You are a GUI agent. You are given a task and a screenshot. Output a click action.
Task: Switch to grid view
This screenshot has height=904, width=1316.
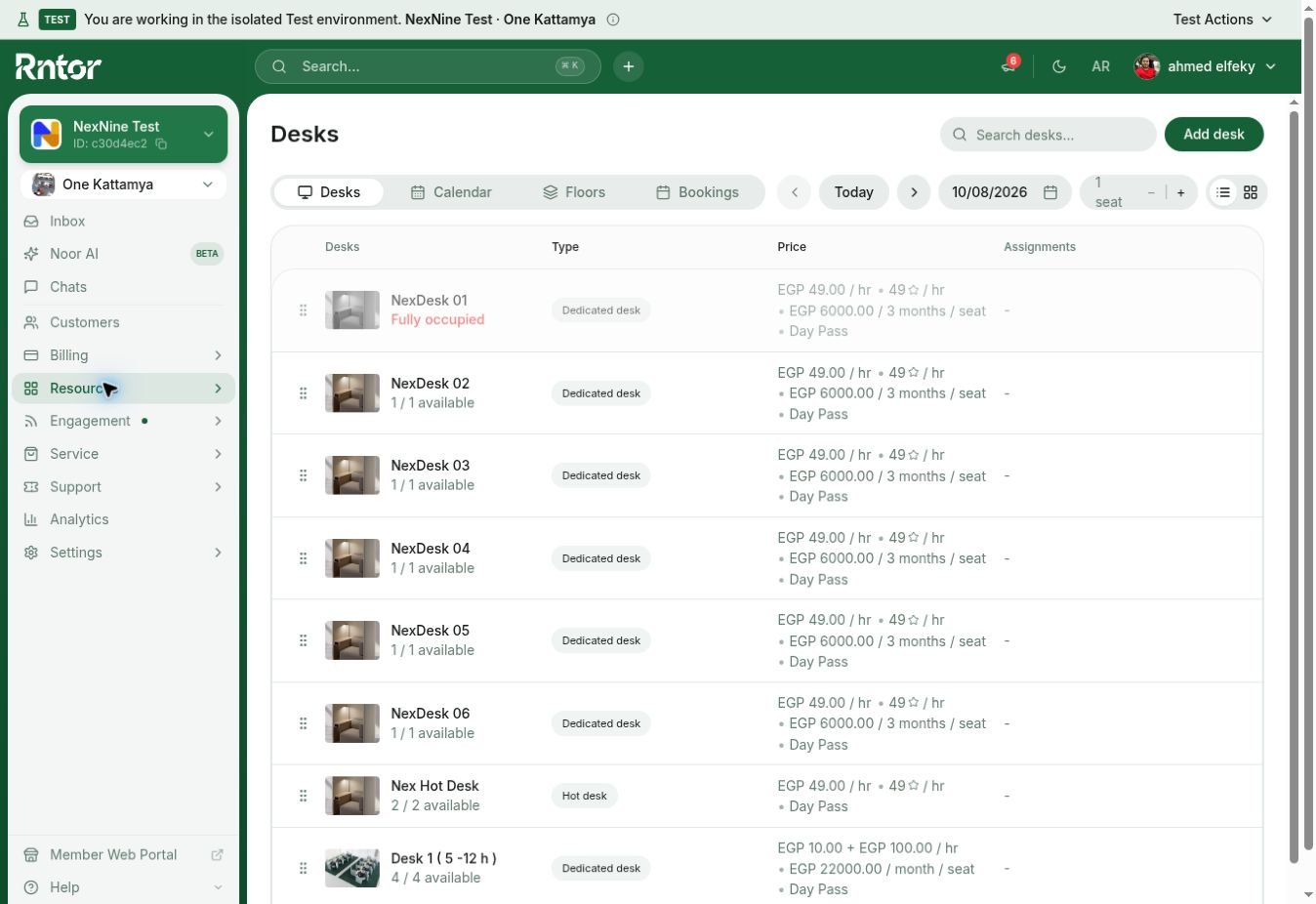(x=1251, y=192)
